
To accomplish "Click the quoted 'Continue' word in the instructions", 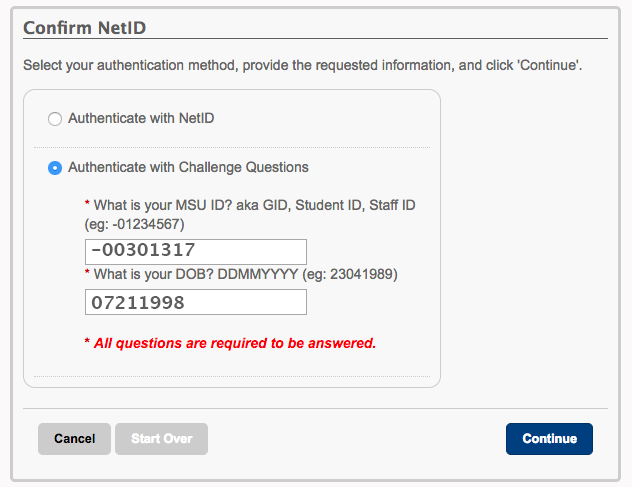I will coord(548,65).
